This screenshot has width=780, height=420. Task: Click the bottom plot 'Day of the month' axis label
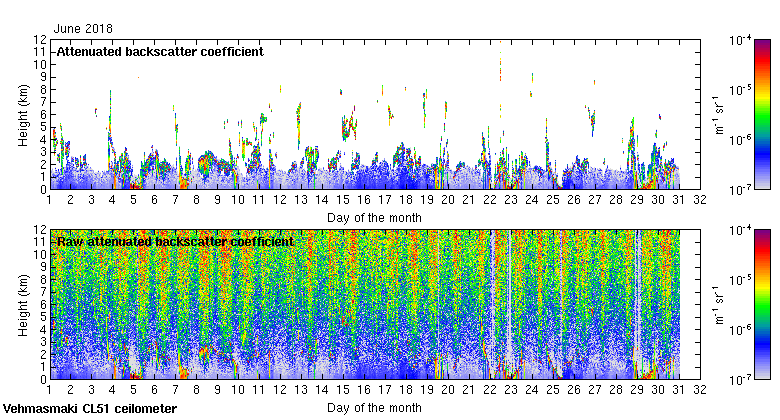(374, 408)
